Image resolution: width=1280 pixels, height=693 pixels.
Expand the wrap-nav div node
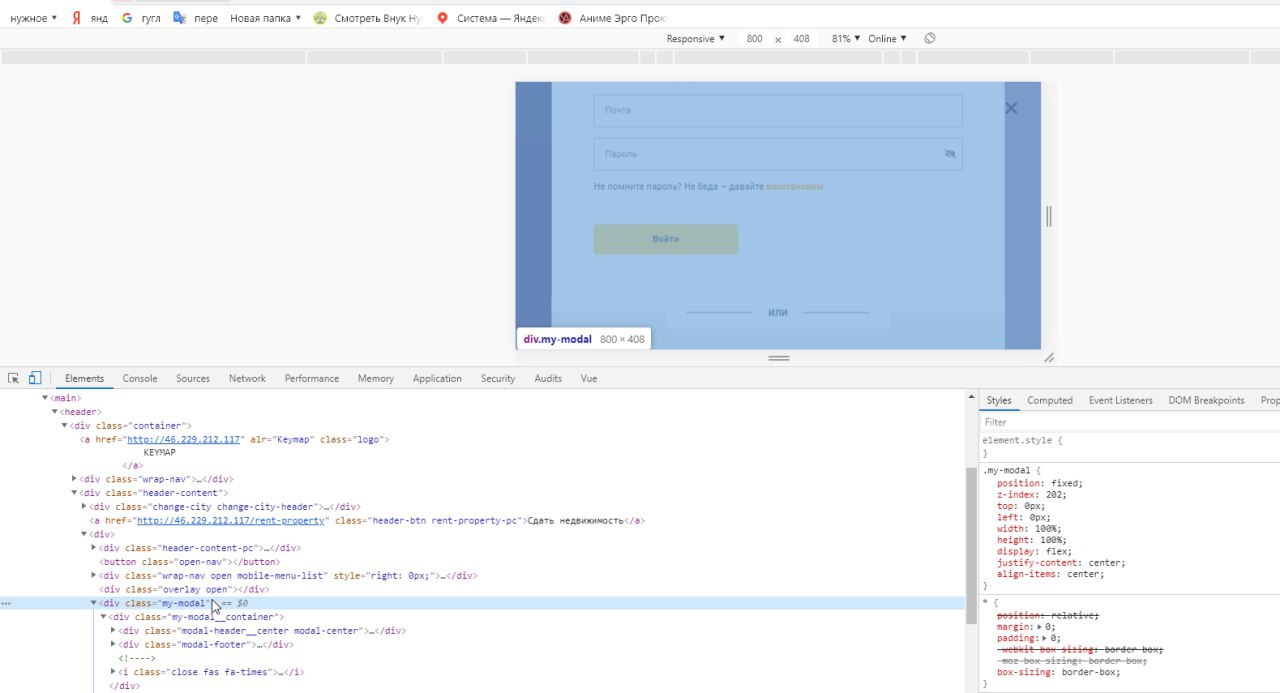coord(75,479)
